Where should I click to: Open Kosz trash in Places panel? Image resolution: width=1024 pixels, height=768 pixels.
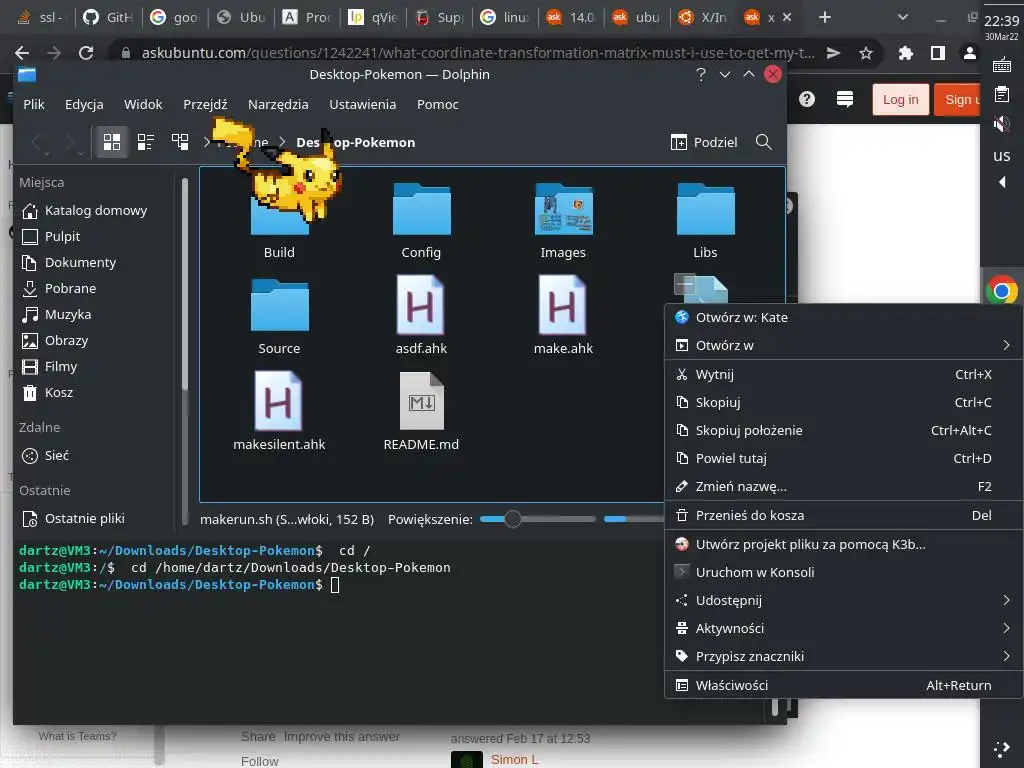95,392
